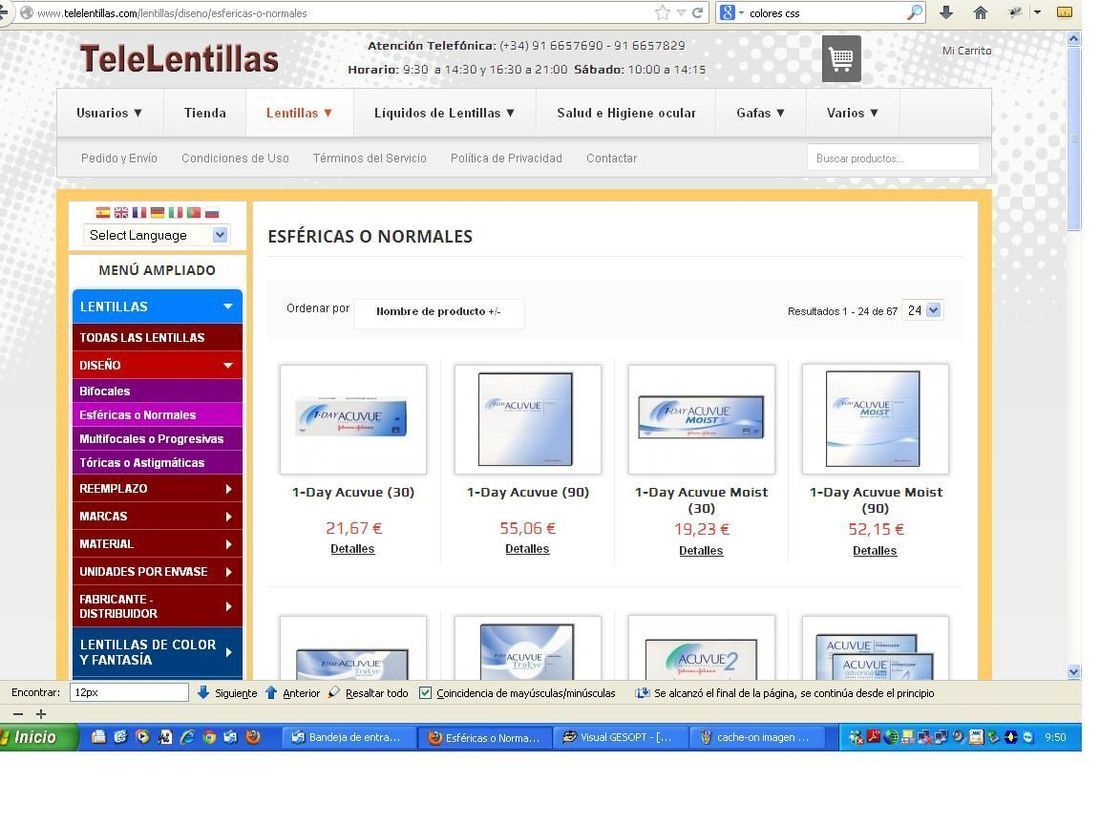The width and height of the screenshot is (1100, 825).
Task: Open Líquidos de Lentillas menu
Action: tap(445, 113)
